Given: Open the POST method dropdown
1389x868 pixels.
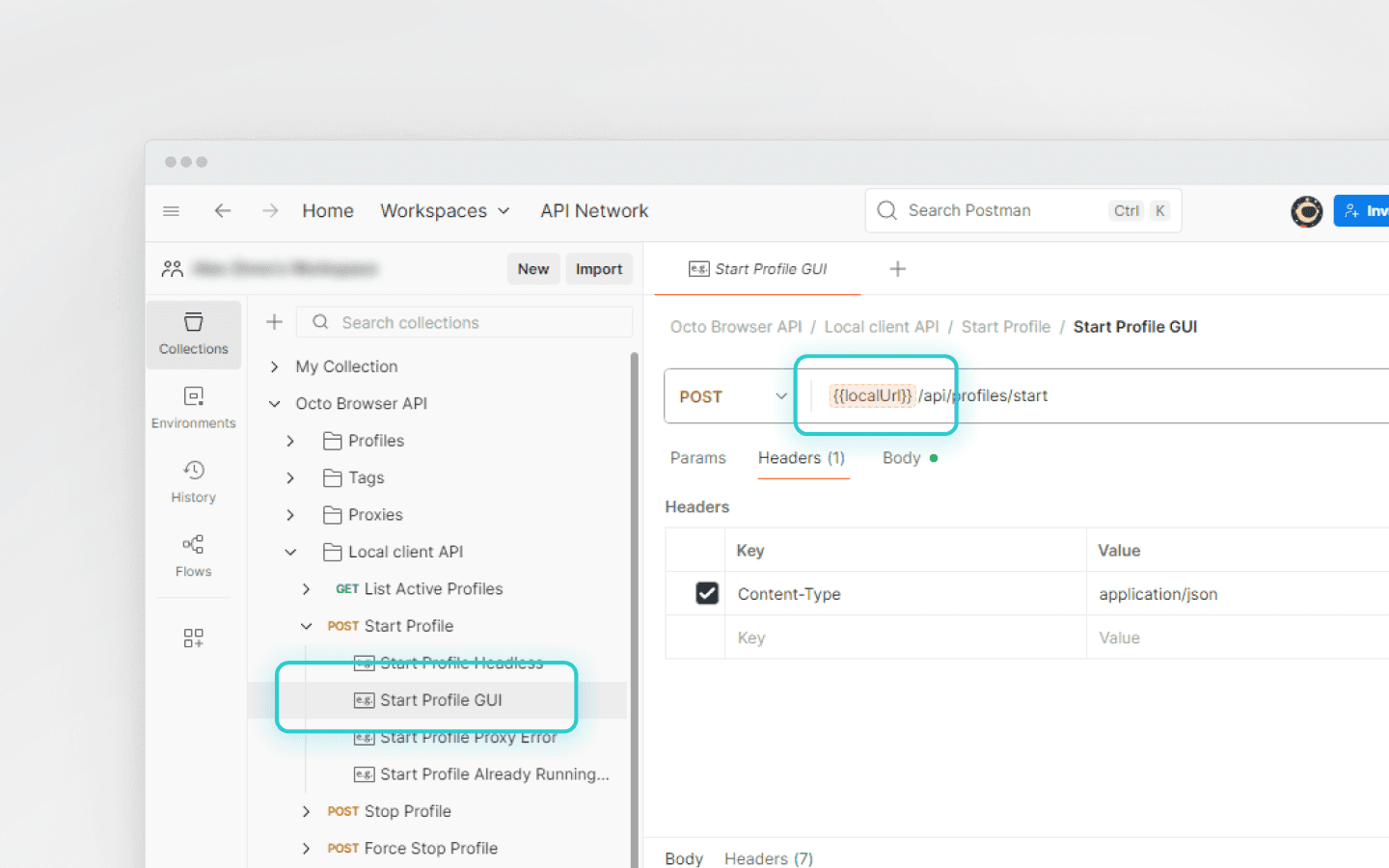Looking at the screenshot, I should pyautogui.click(x=732, y=396).
